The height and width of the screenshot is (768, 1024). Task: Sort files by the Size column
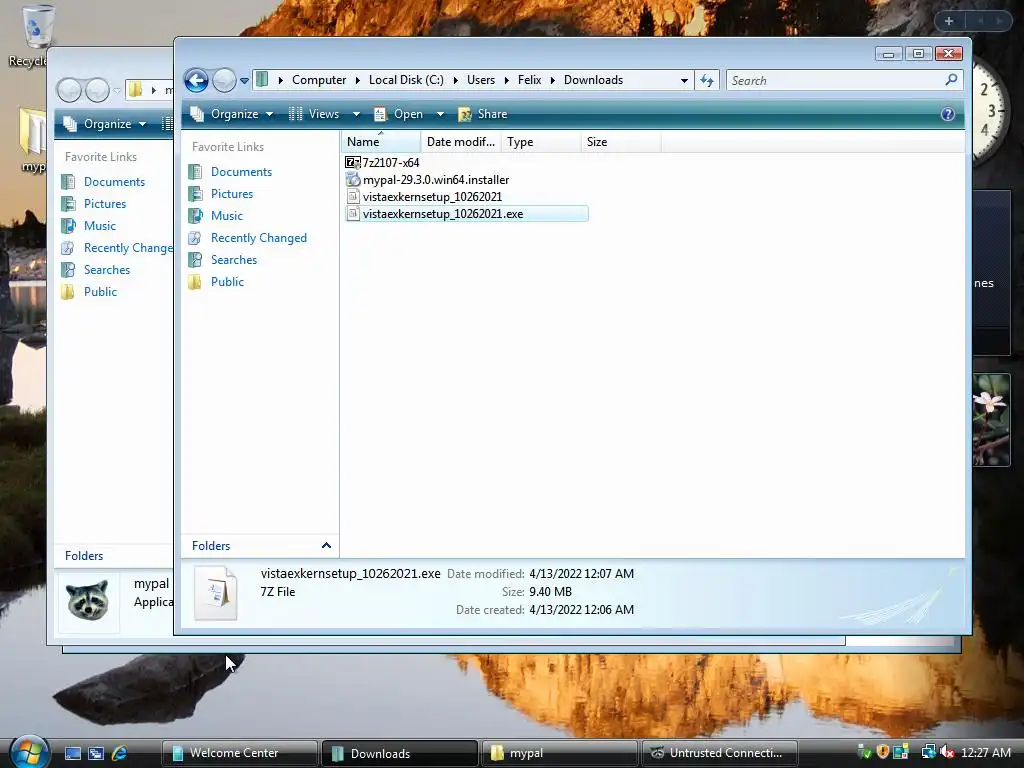tap(620, 142)
